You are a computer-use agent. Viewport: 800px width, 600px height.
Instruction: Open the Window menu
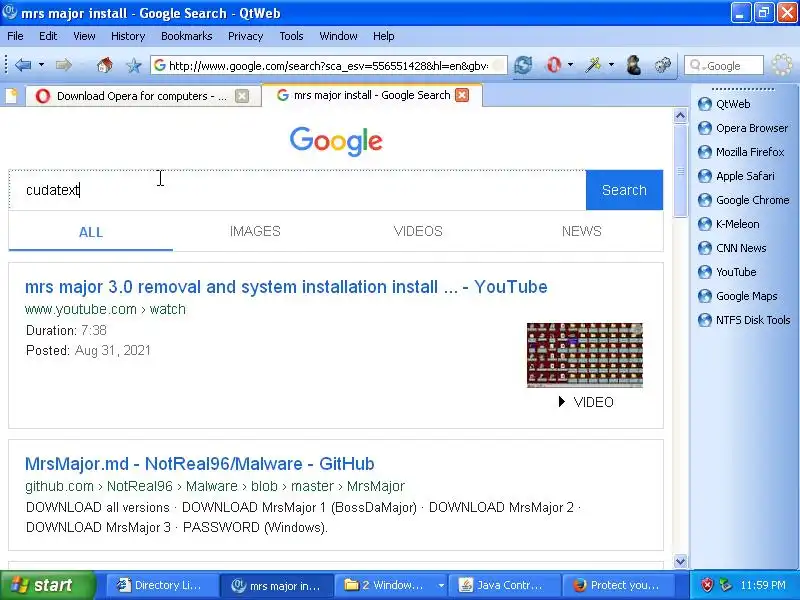click(338, 36)
